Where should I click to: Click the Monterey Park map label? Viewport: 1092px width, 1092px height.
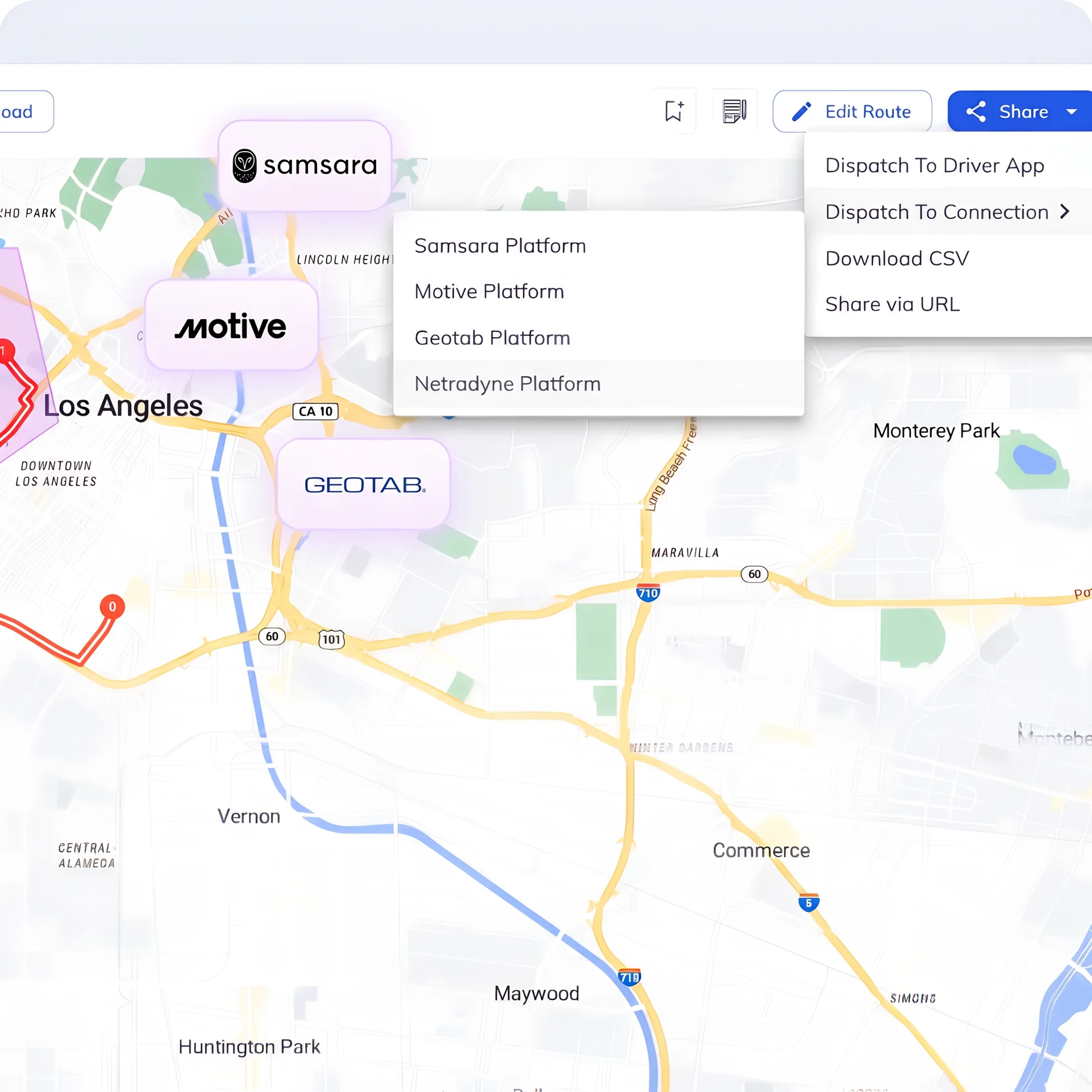click(937, 431)
